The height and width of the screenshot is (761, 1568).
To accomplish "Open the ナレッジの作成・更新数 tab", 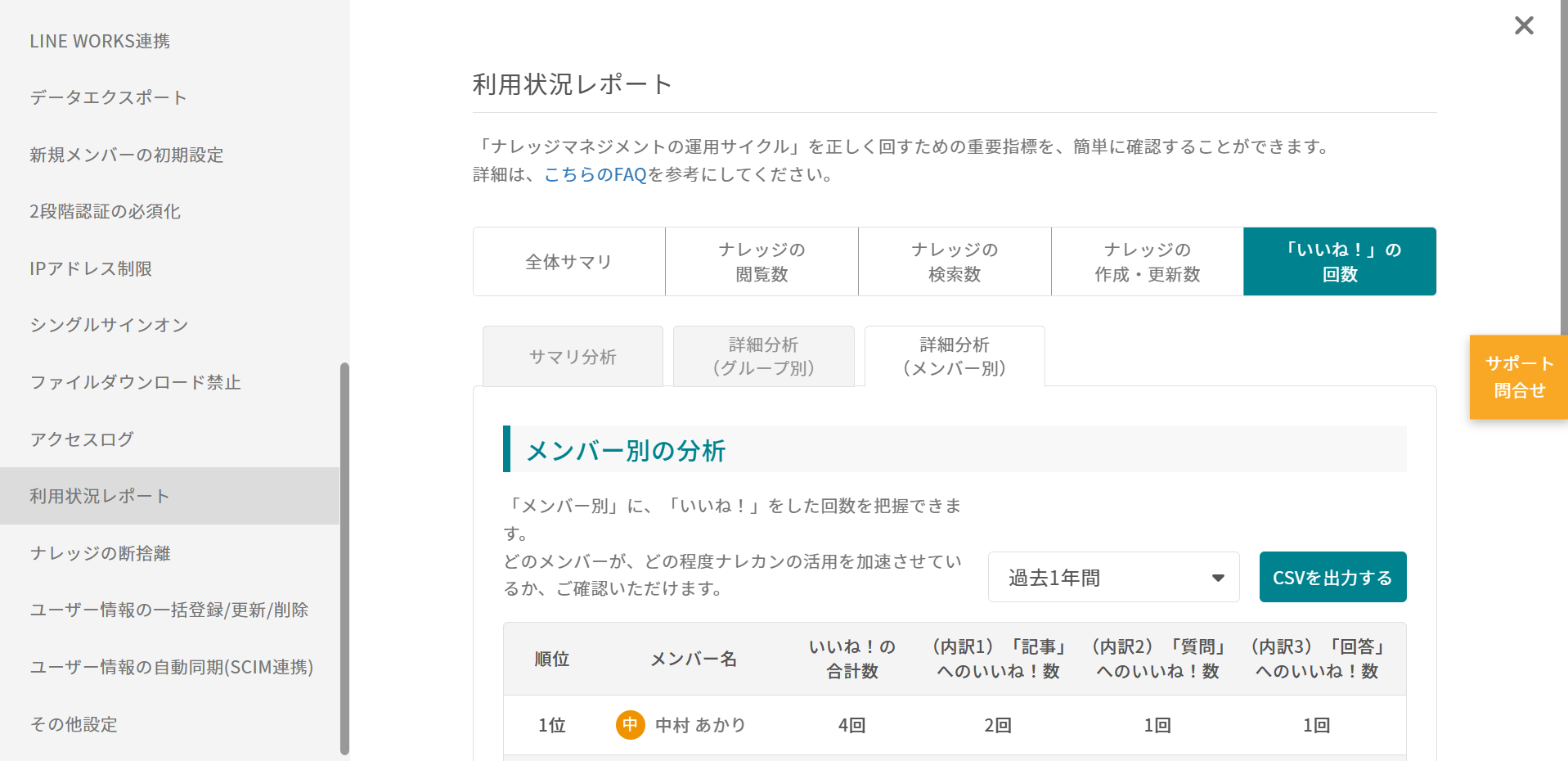I will click(1147, 262).
